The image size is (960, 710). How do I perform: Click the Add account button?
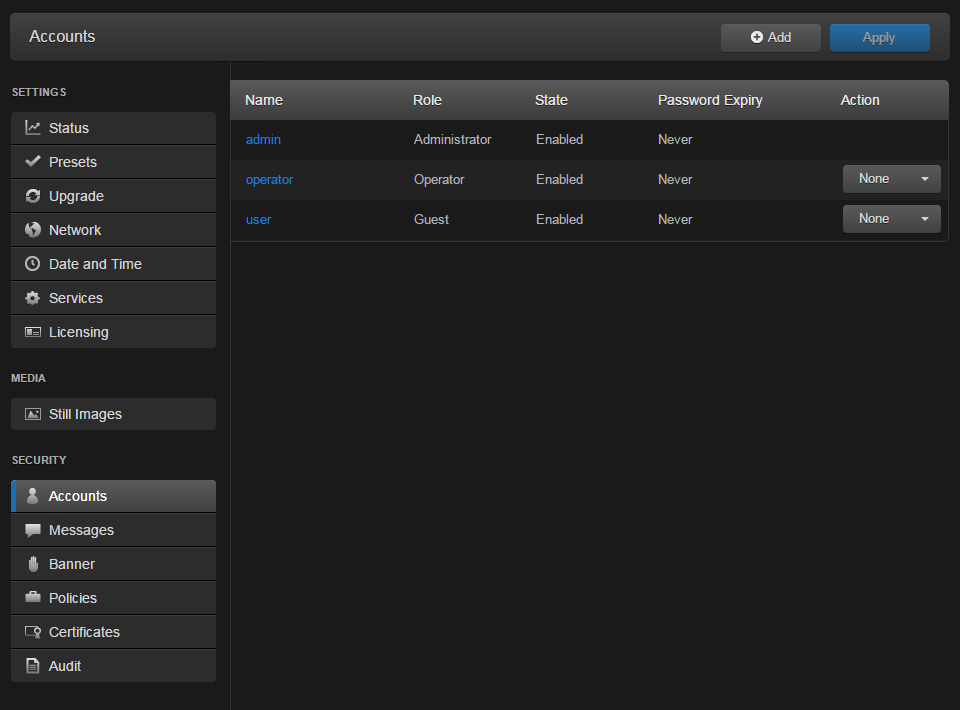(x=770, y=37)
